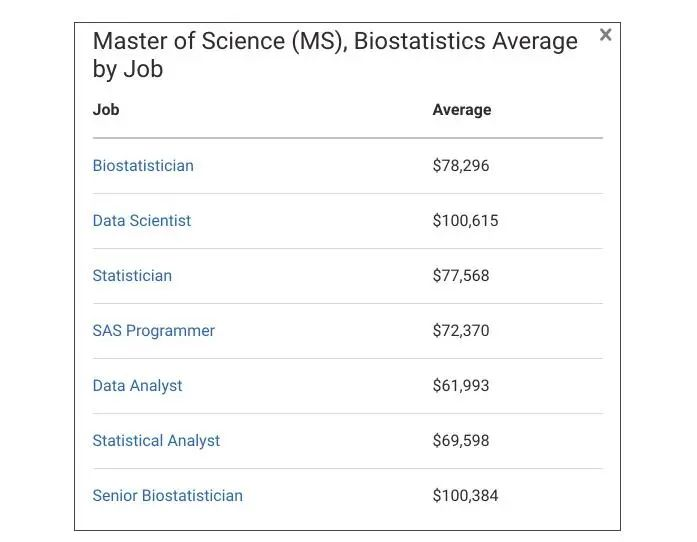Click the Job column header
This screenshot has height=542, width=697.
106,110
